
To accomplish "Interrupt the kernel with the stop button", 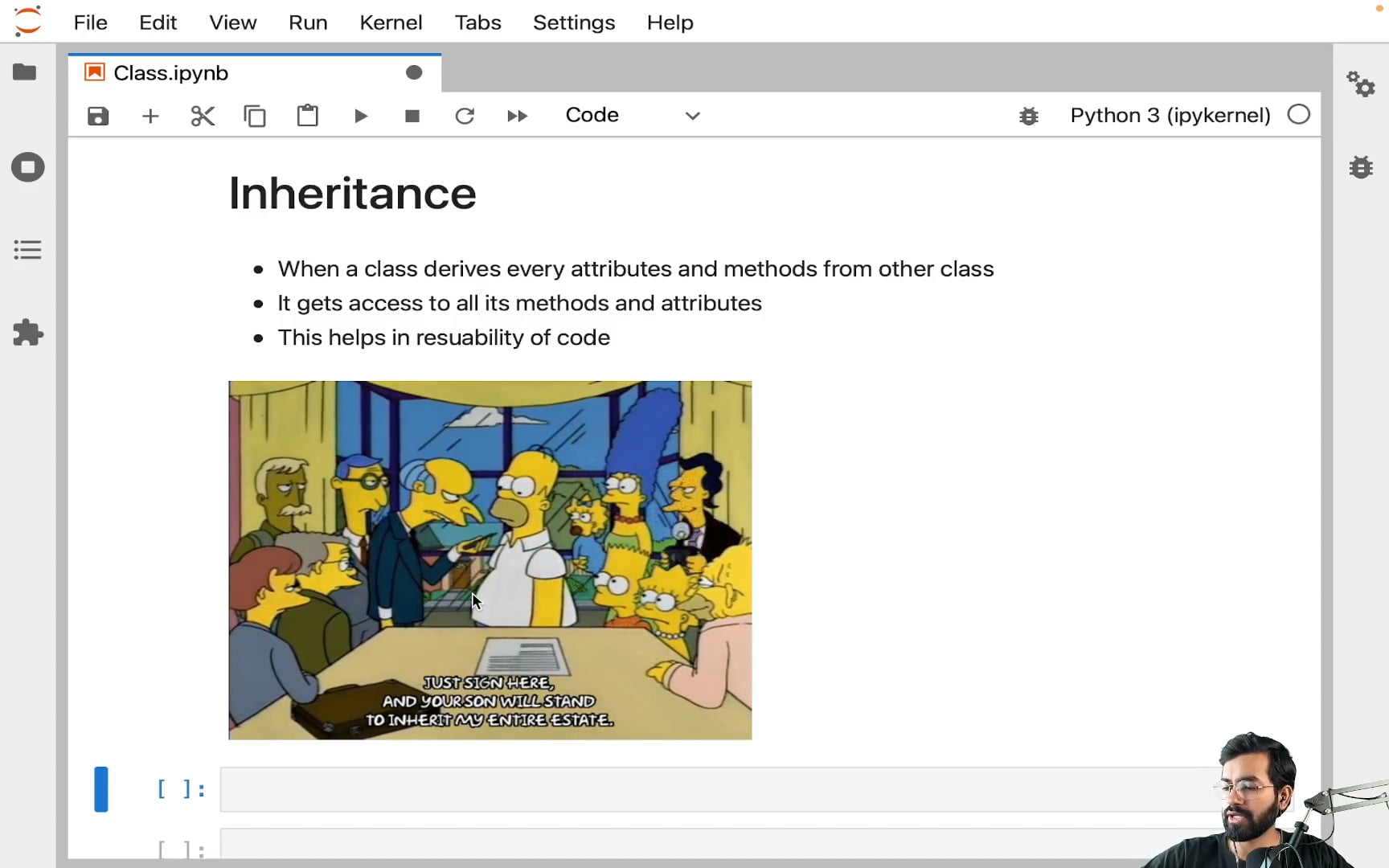I will tap(412, 116).
